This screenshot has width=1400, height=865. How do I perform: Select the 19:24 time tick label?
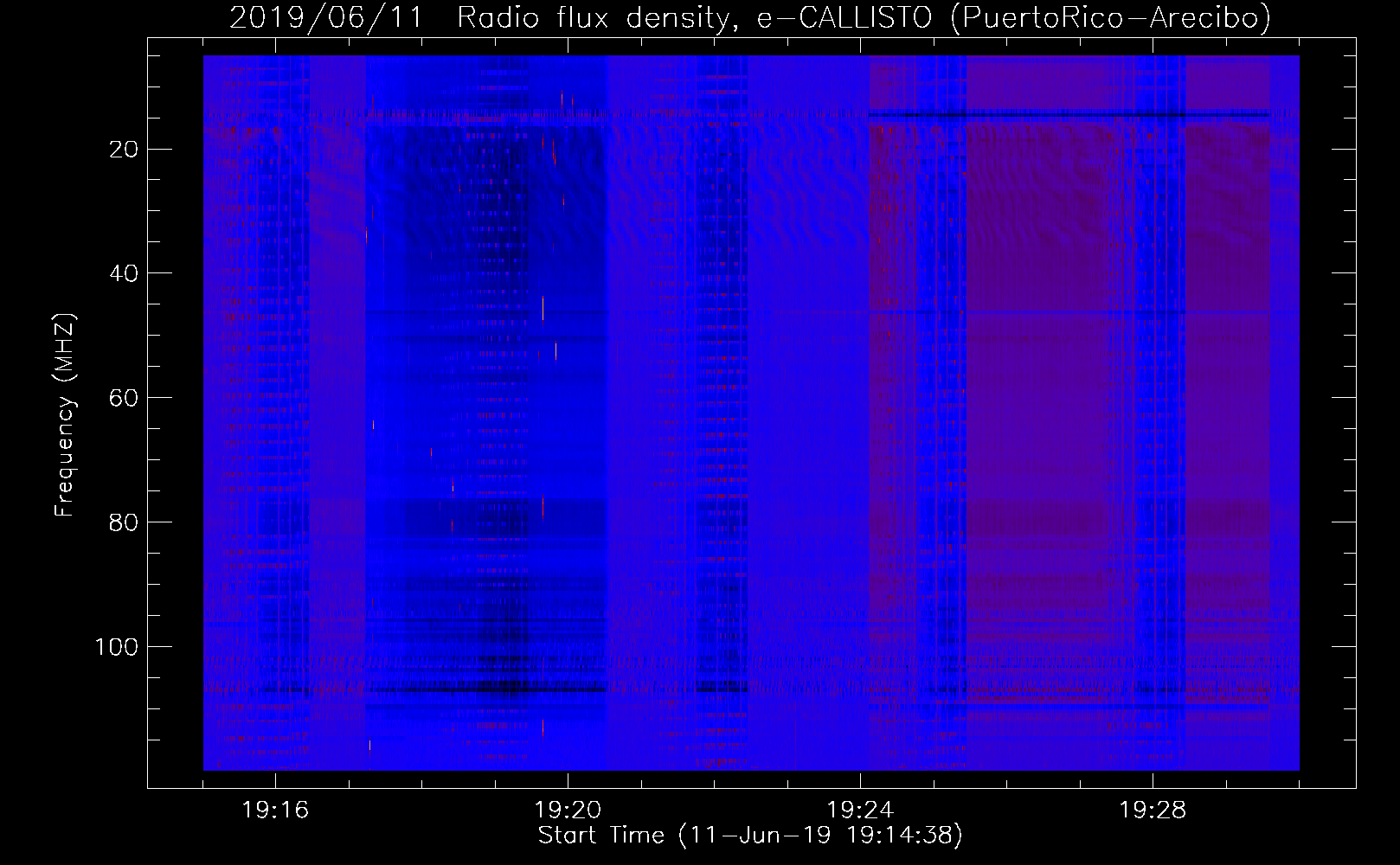[x=860, y=811]
